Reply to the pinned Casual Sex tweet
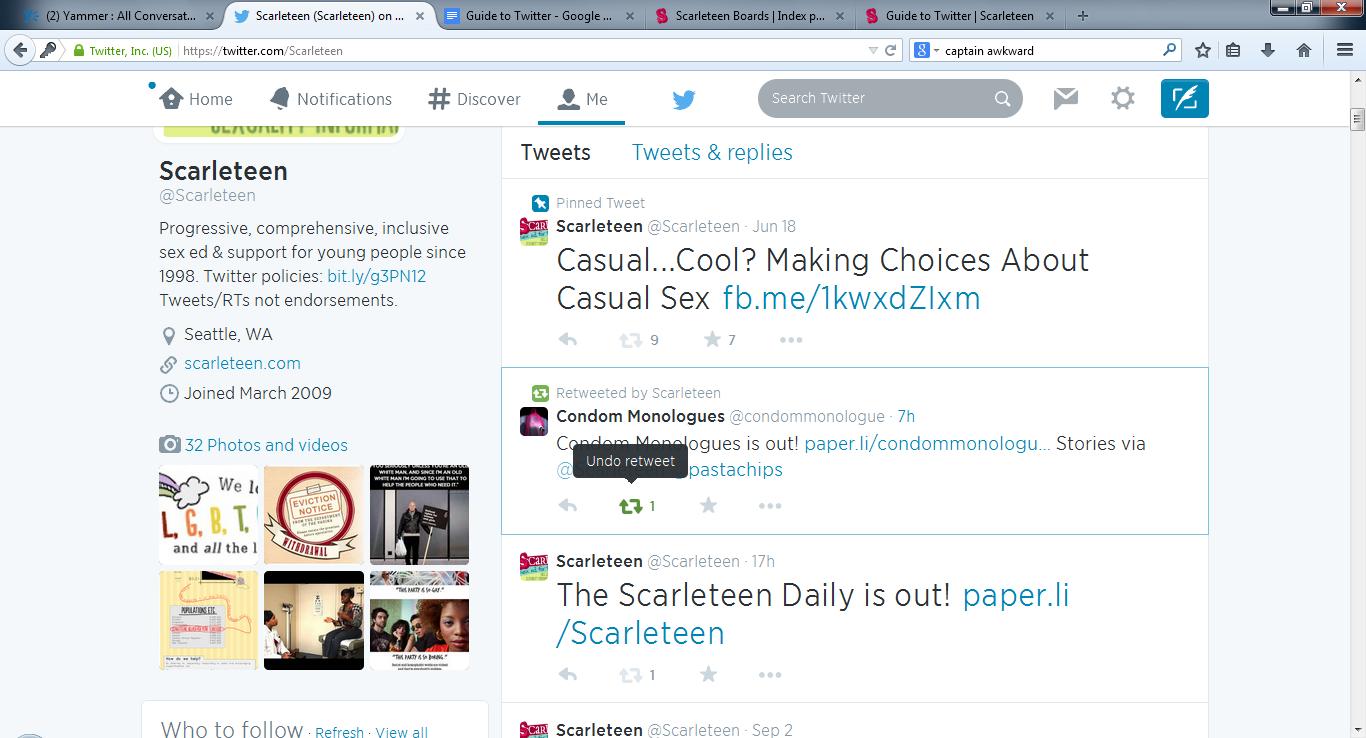The height and width of the screenshot is (738, 1366). click(x=568, y=340)
